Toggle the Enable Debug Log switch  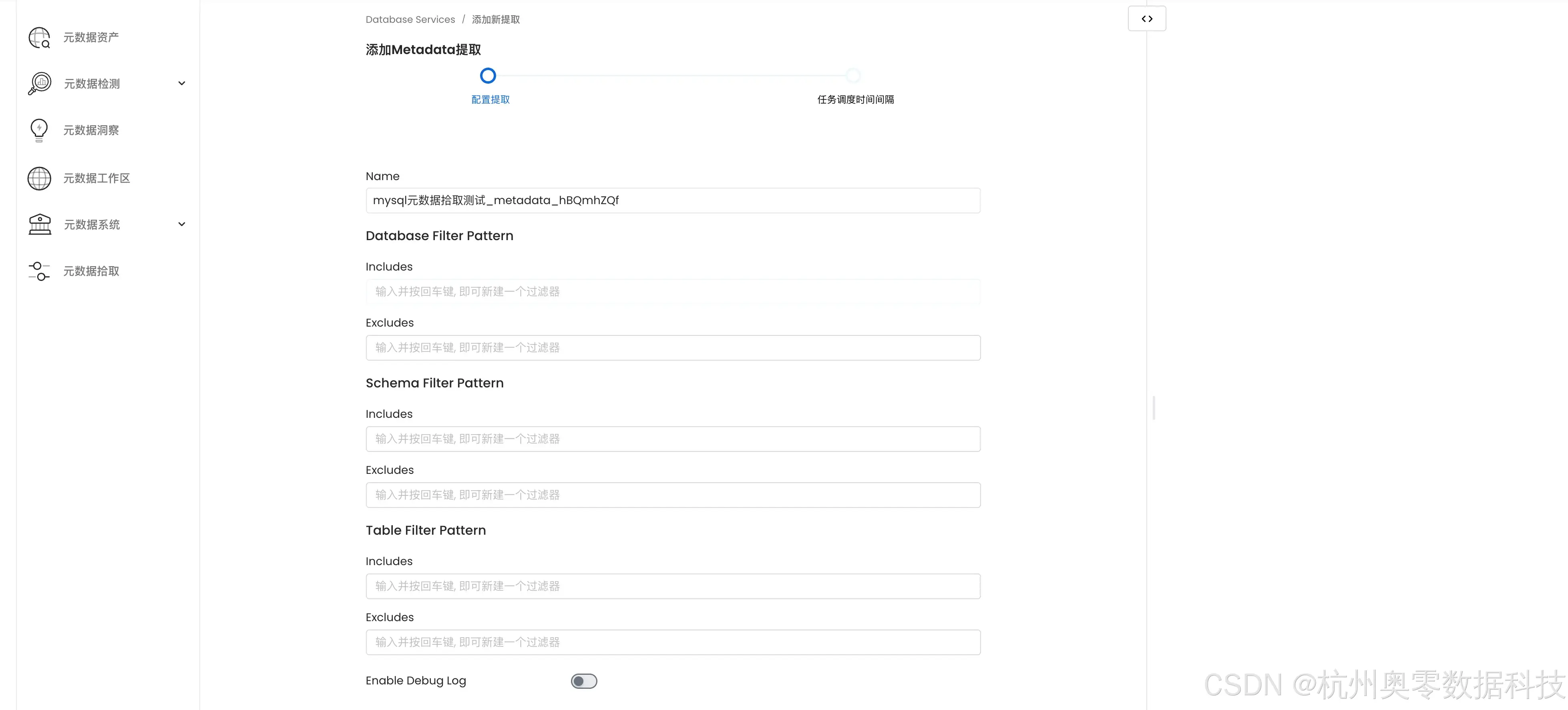pos(584,682)
